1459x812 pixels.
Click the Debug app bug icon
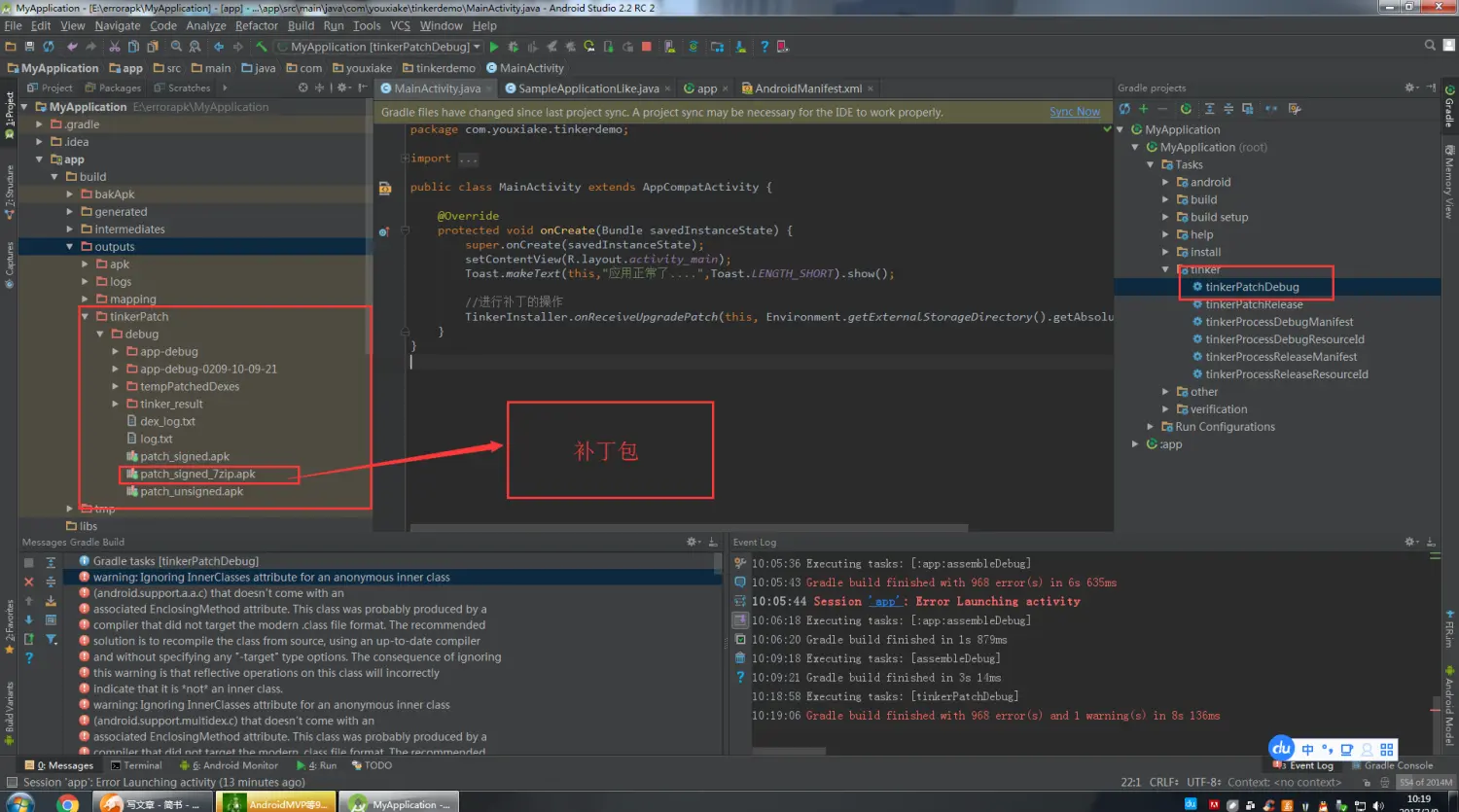coord(514,47)
